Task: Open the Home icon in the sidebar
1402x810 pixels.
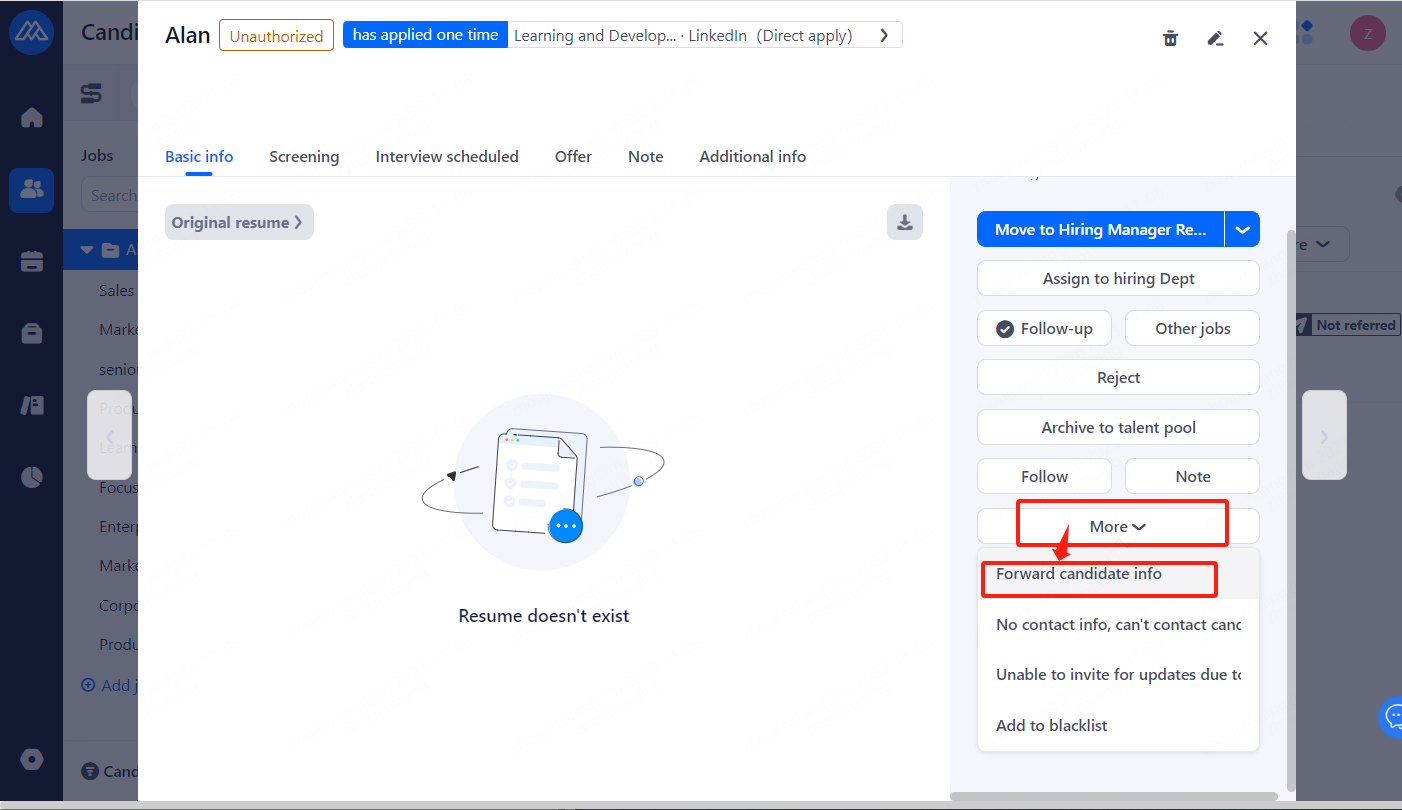Action: coord(32,118)
